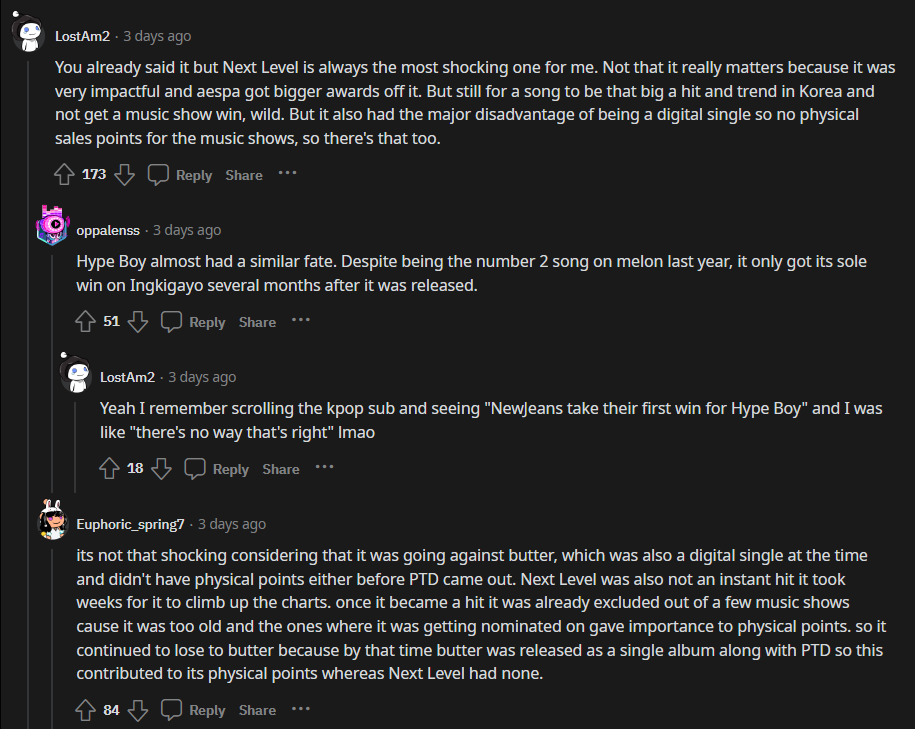Upvote Euphoric_spring7's comment about butter
915x729 pixels.
(86, 710)
